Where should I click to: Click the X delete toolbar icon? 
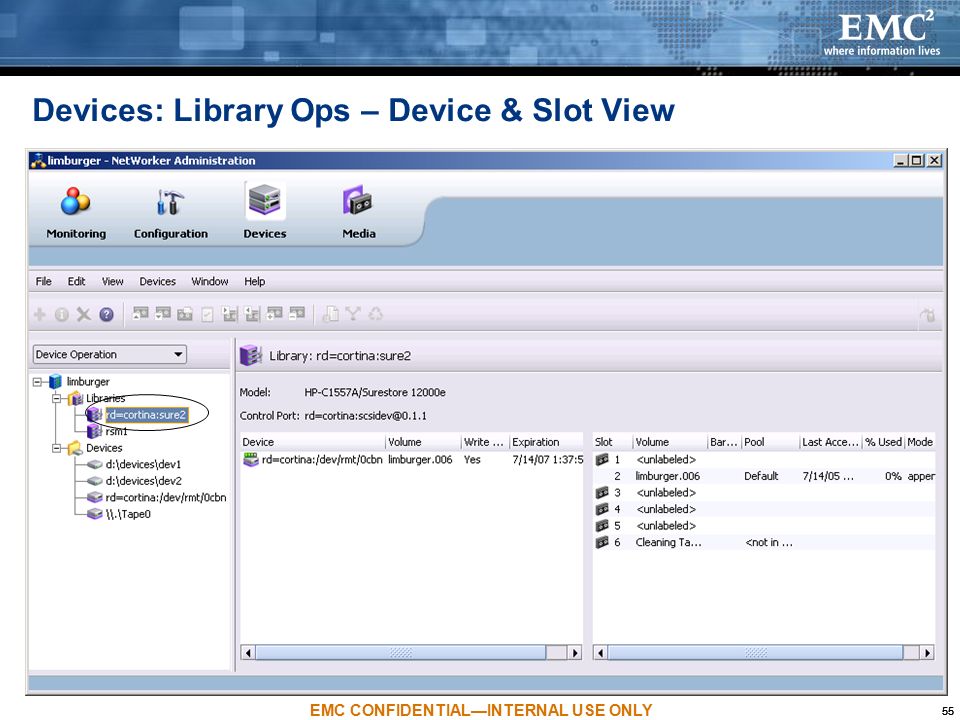click(x=84, y=315)
